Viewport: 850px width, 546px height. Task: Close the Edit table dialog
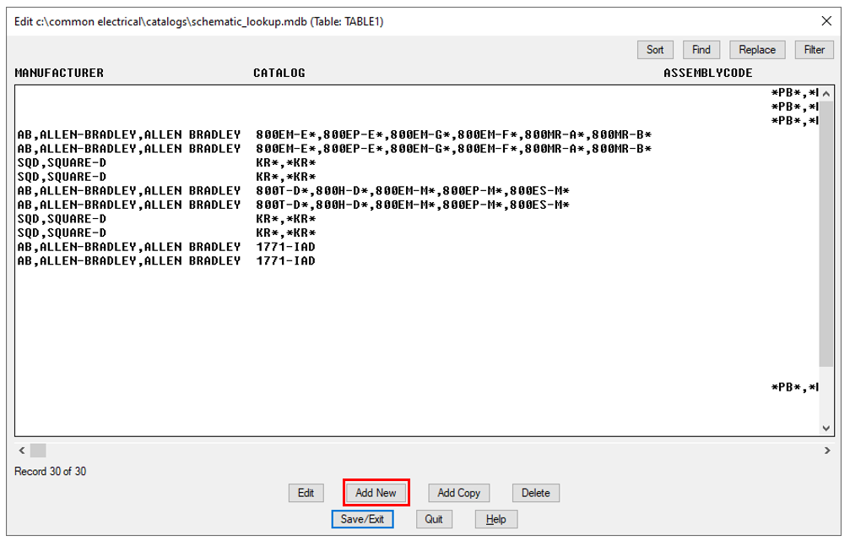point(826,21)
